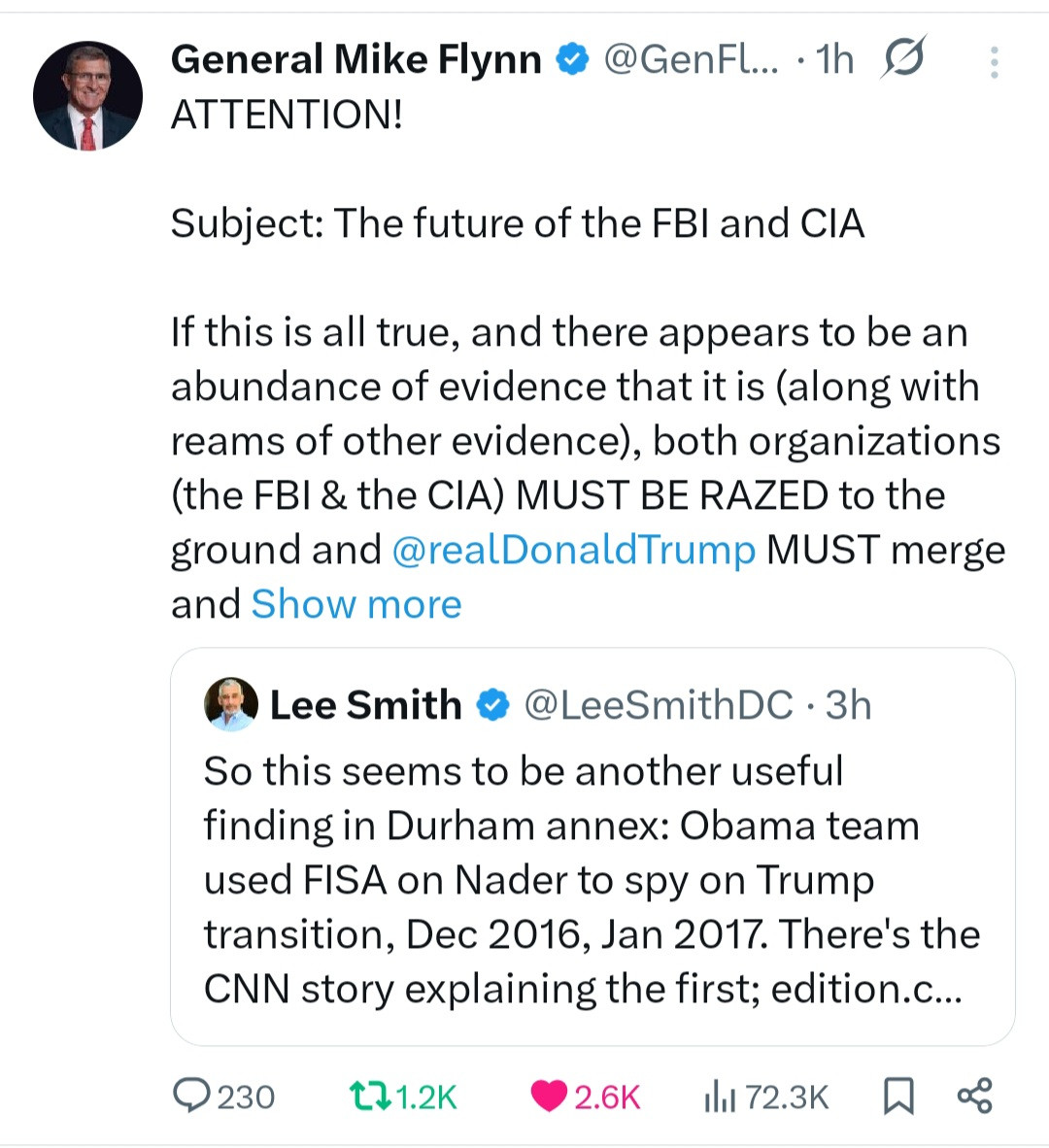Share the post via share icon

[x=974, y=1095]
